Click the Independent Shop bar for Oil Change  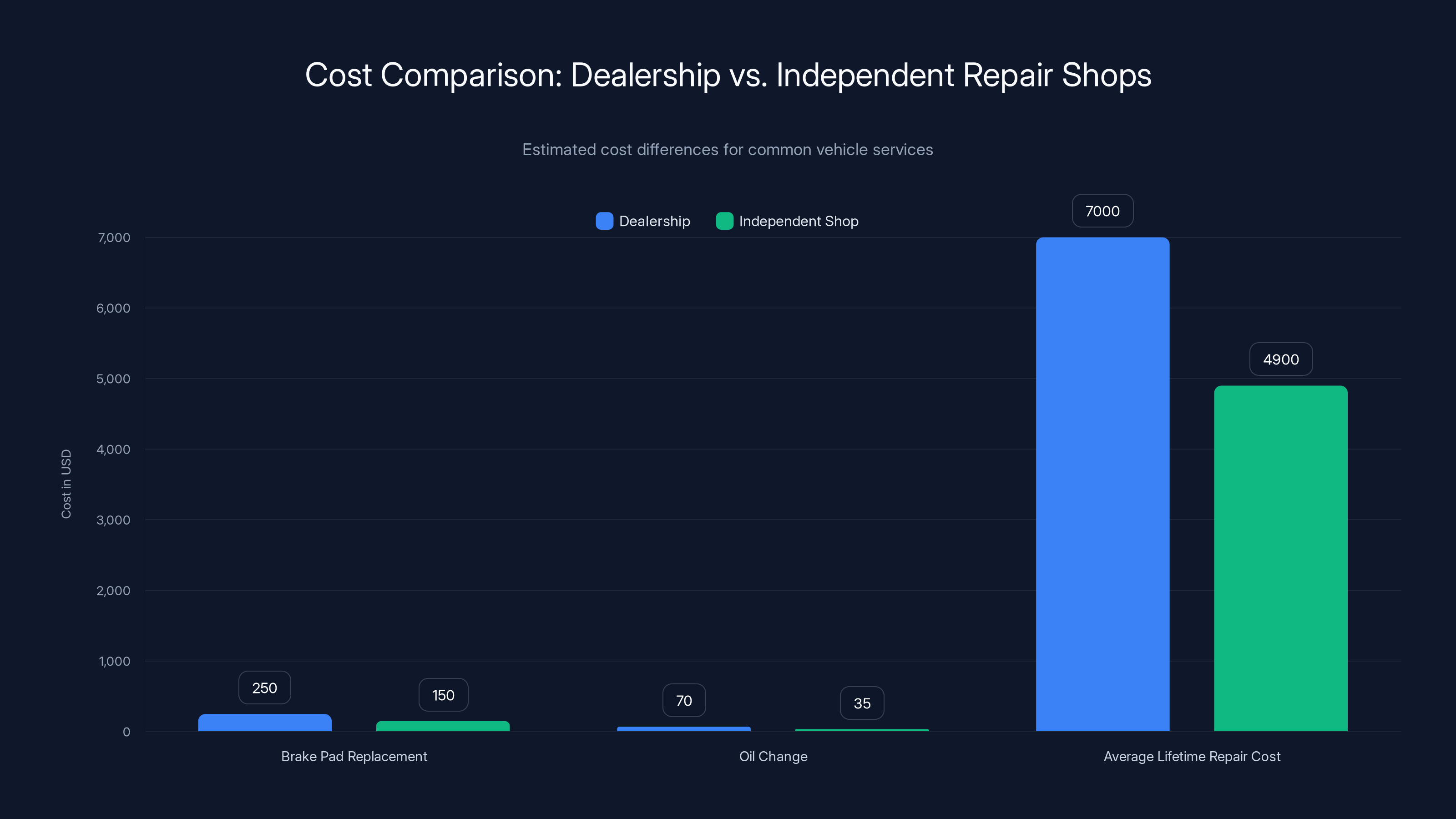[861, 730]
